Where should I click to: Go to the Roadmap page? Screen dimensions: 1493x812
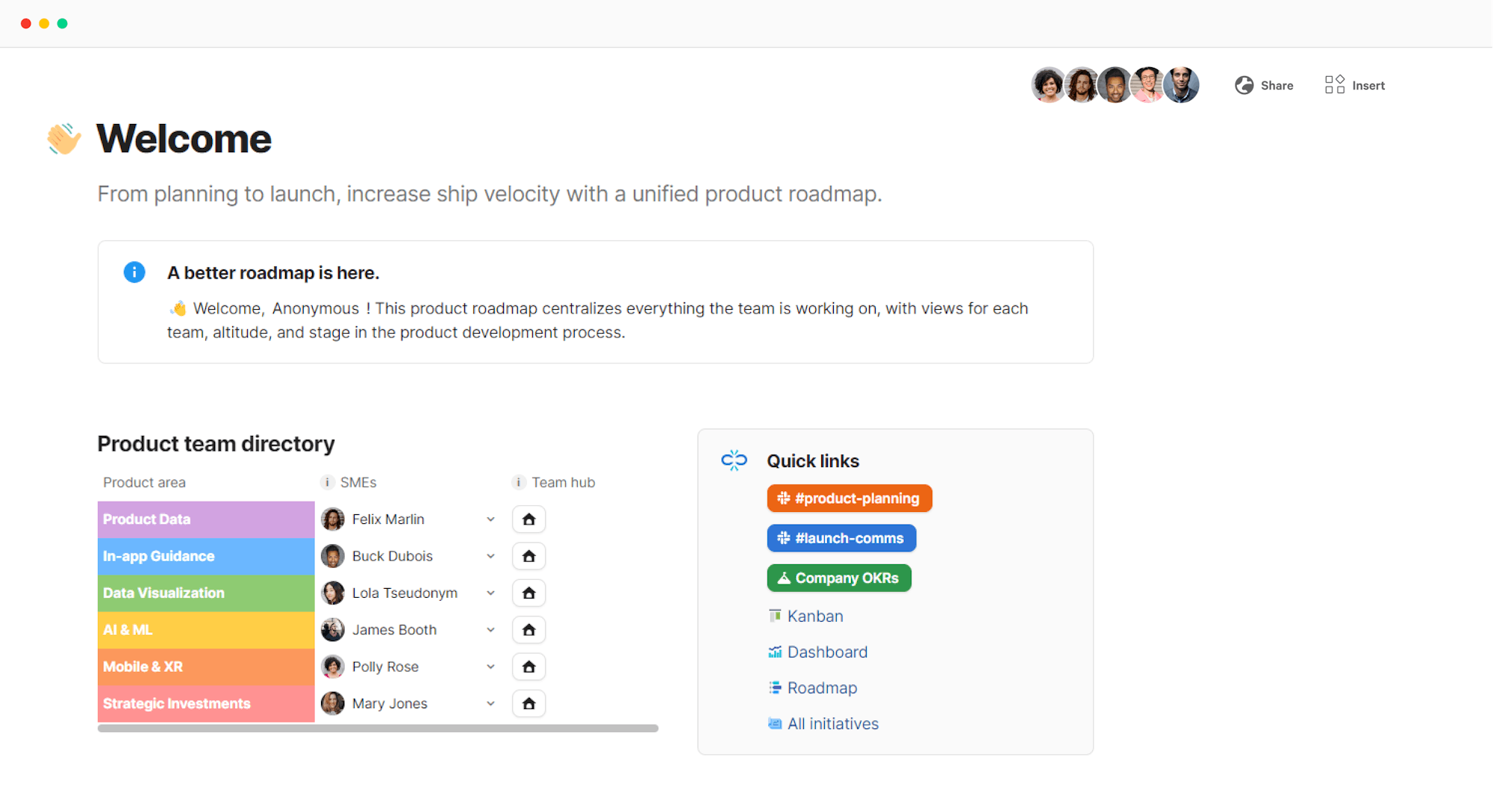[813, 687]
